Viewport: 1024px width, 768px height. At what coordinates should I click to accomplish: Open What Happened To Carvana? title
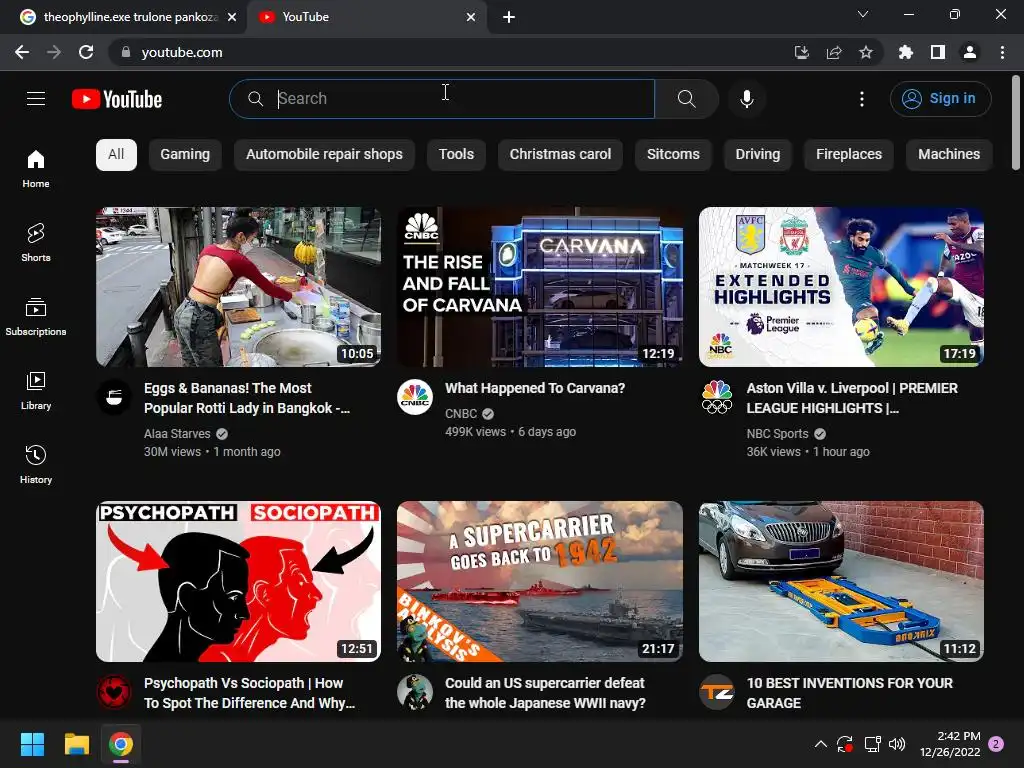pyautogui.click(x=535, y=388)
